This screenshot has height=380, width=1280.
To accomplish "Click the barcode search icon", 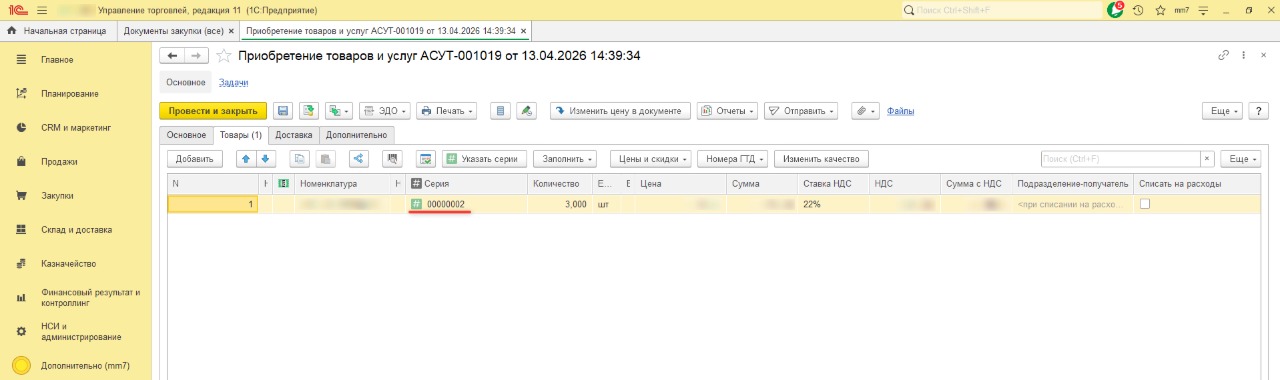I will point(392,158).
